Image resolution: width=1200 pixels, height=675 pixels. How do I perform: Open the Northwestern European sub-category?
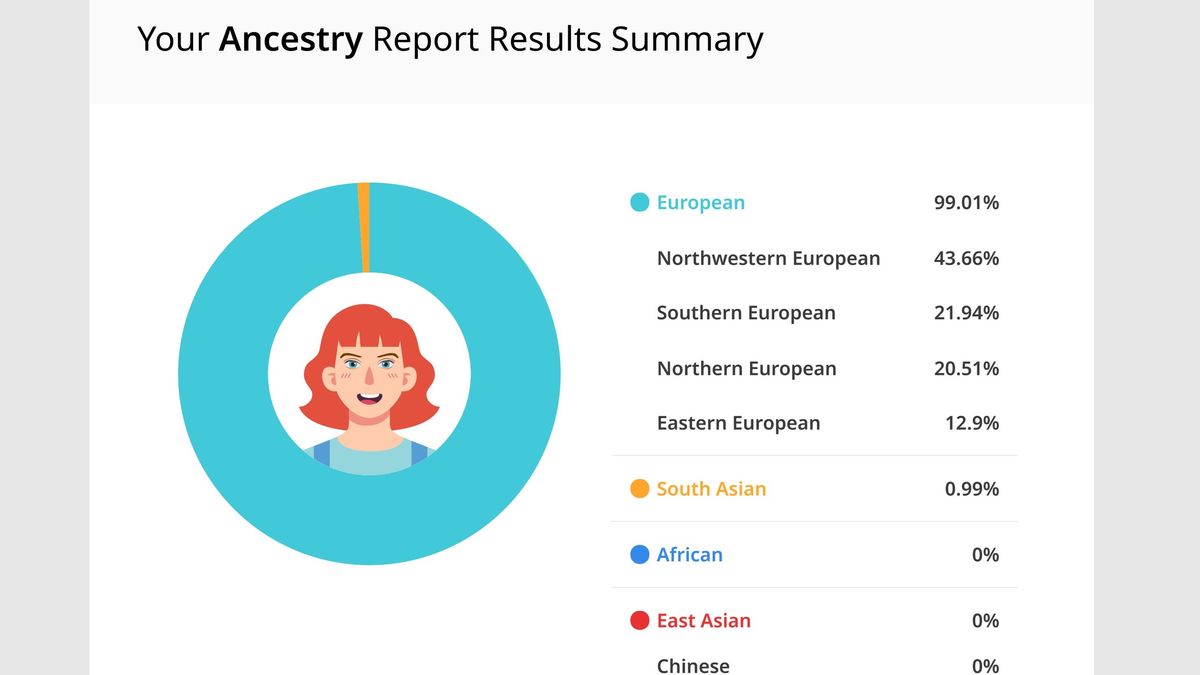tap(768, 258)
